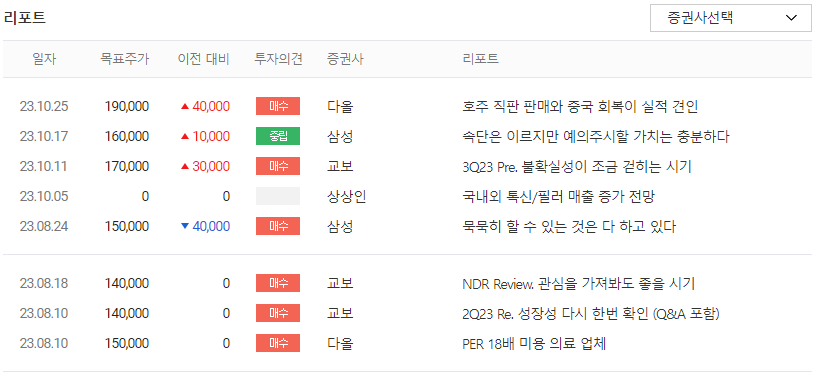Viewport: 823px width, 383px height.
Task: Click target price 170,000
Action: (x=126, y=167)
